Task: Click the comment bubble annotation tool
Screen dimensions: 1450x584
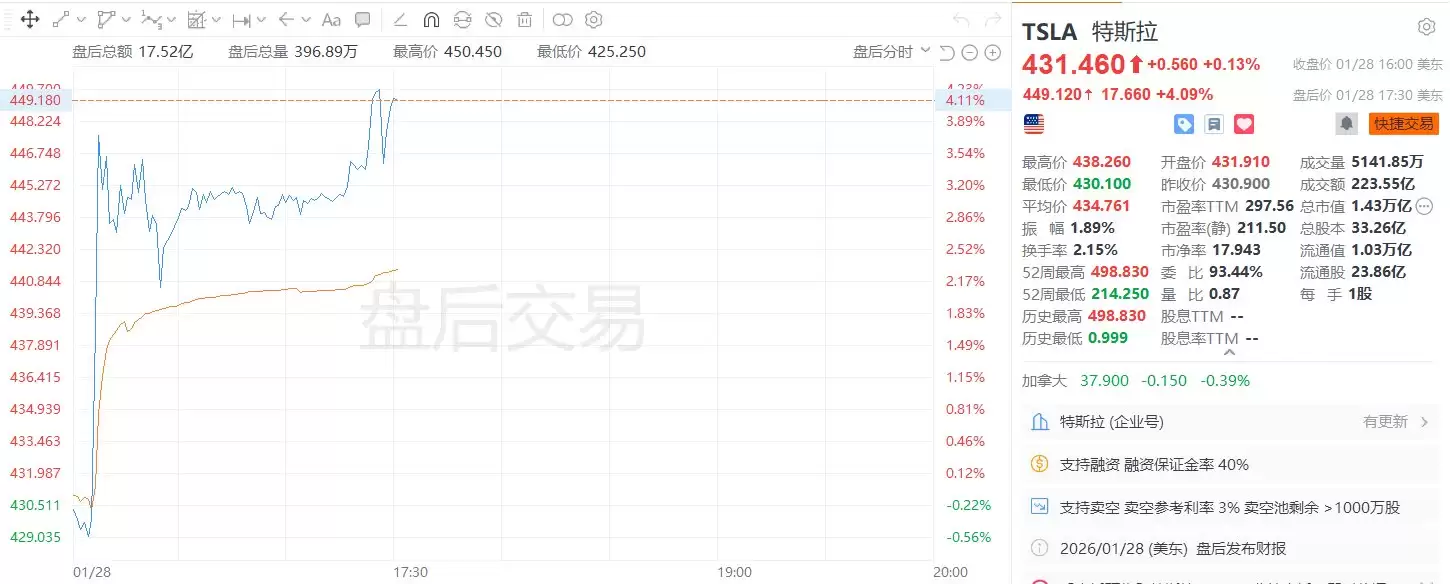Action: 363,19
